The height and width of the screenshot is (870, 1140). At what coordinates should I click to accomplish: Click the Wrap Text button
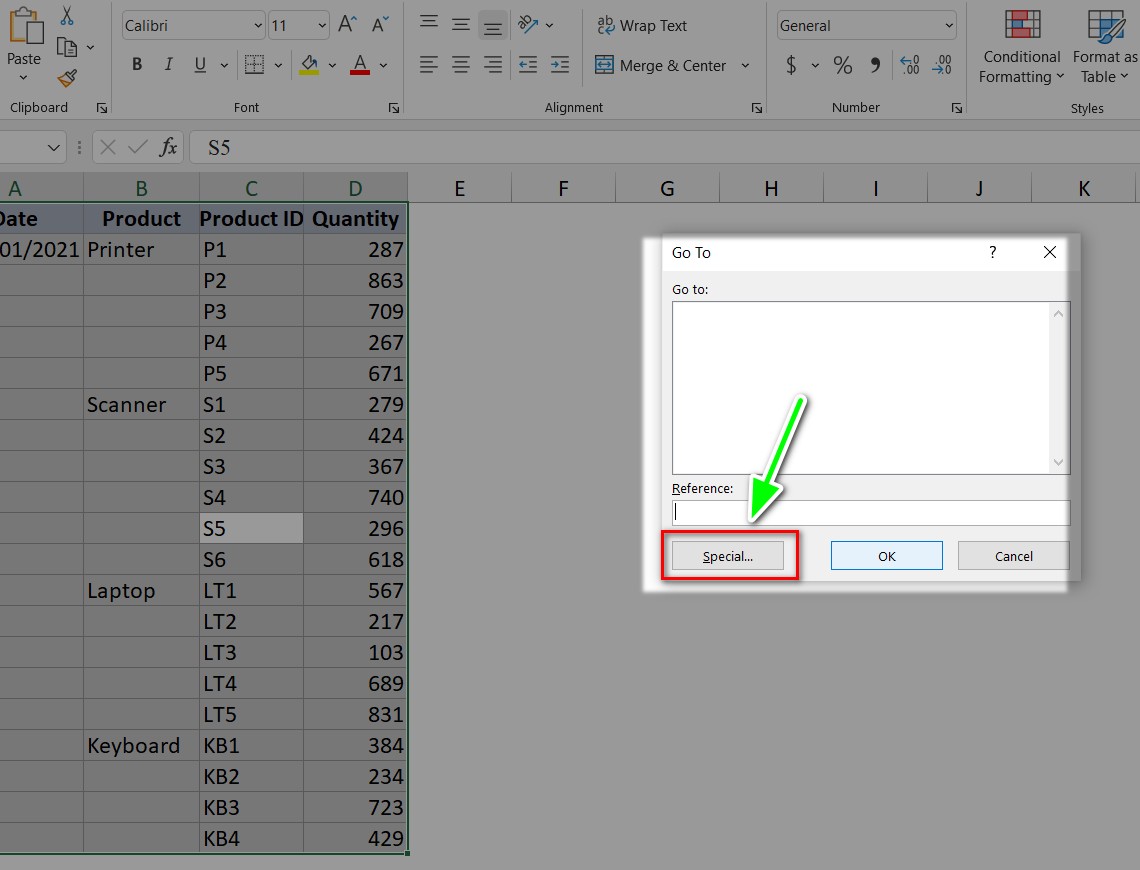click(x=642, y=26)
